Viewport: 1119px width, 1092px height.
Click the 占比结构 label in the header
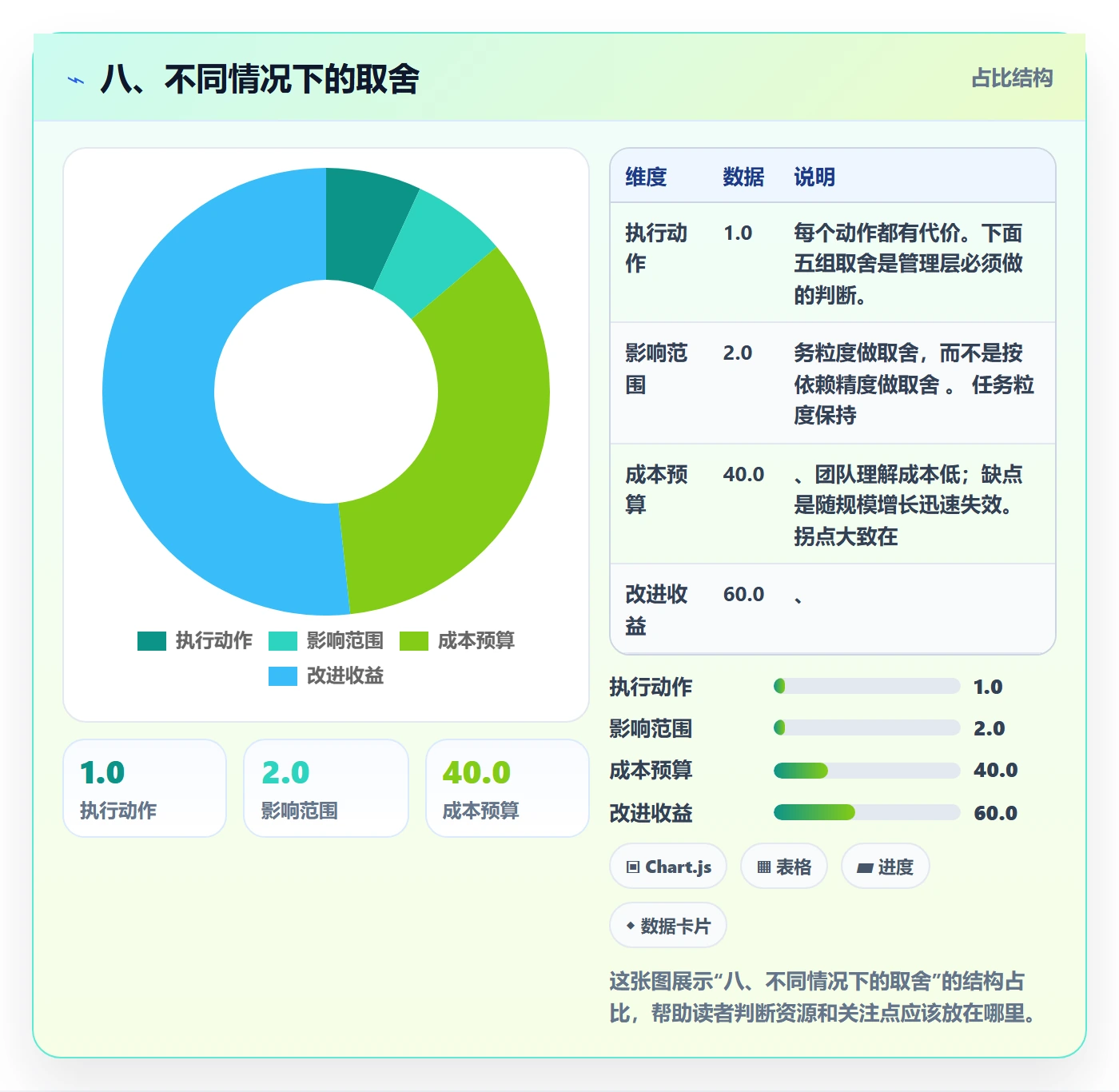[1012, 78]
